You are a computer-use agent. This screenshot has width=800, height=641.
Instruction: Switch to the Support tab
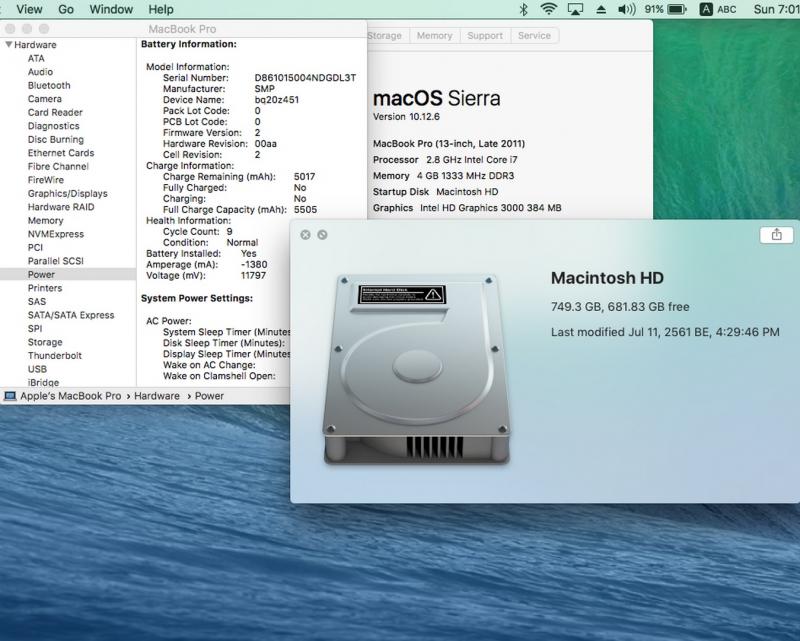pos(485,36)
